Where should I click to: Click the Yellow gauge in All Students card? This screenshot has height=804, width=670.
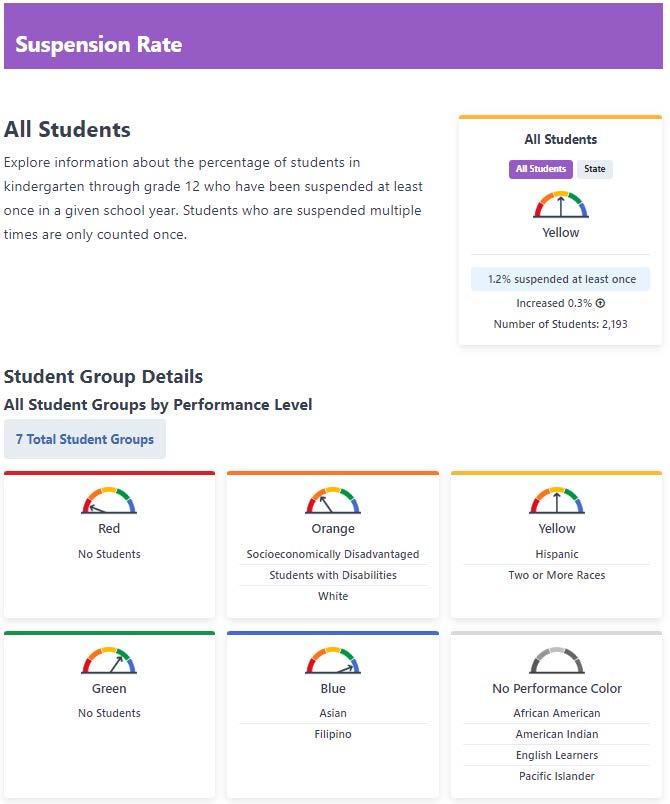560,205
